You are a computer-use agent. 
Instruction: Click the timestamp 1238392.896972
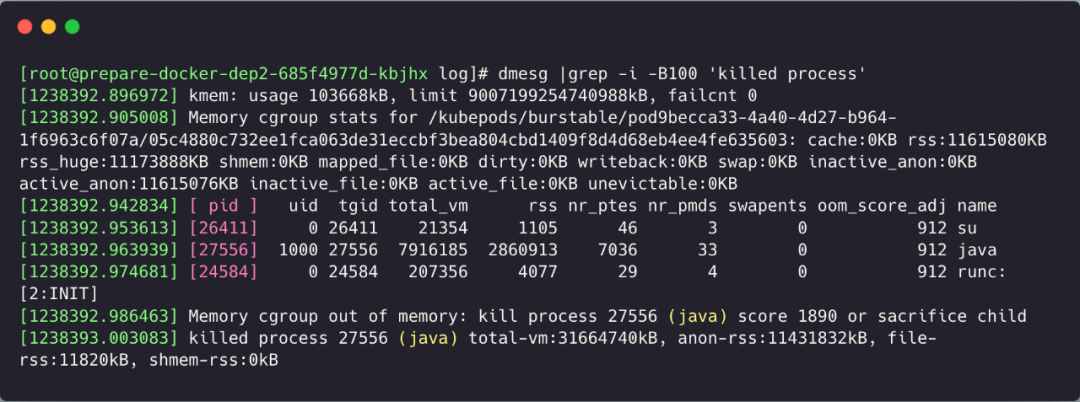pos(99,96)
